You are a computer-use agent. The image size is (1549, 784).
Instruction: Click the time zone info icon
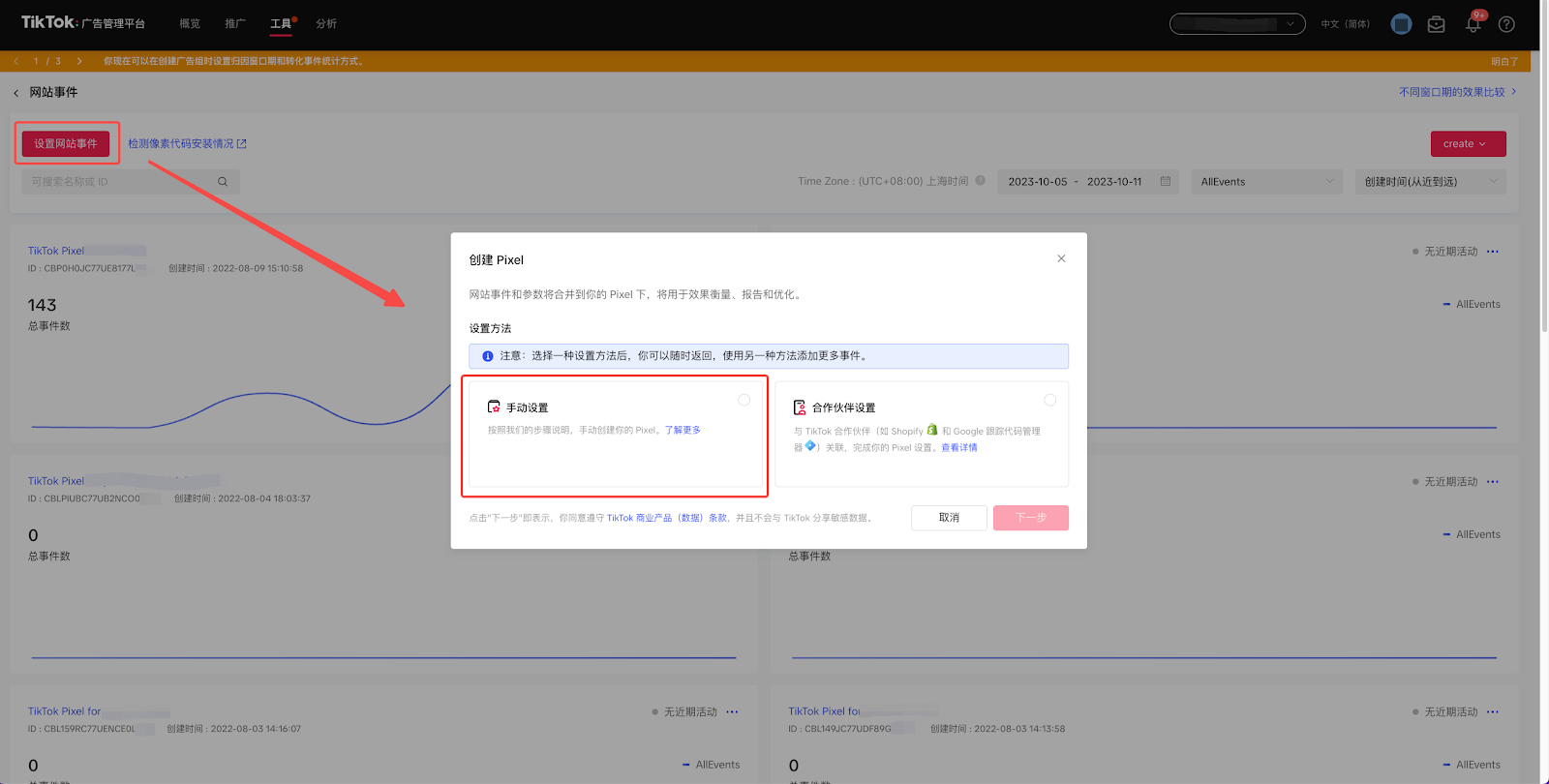(x=981, y=181)
